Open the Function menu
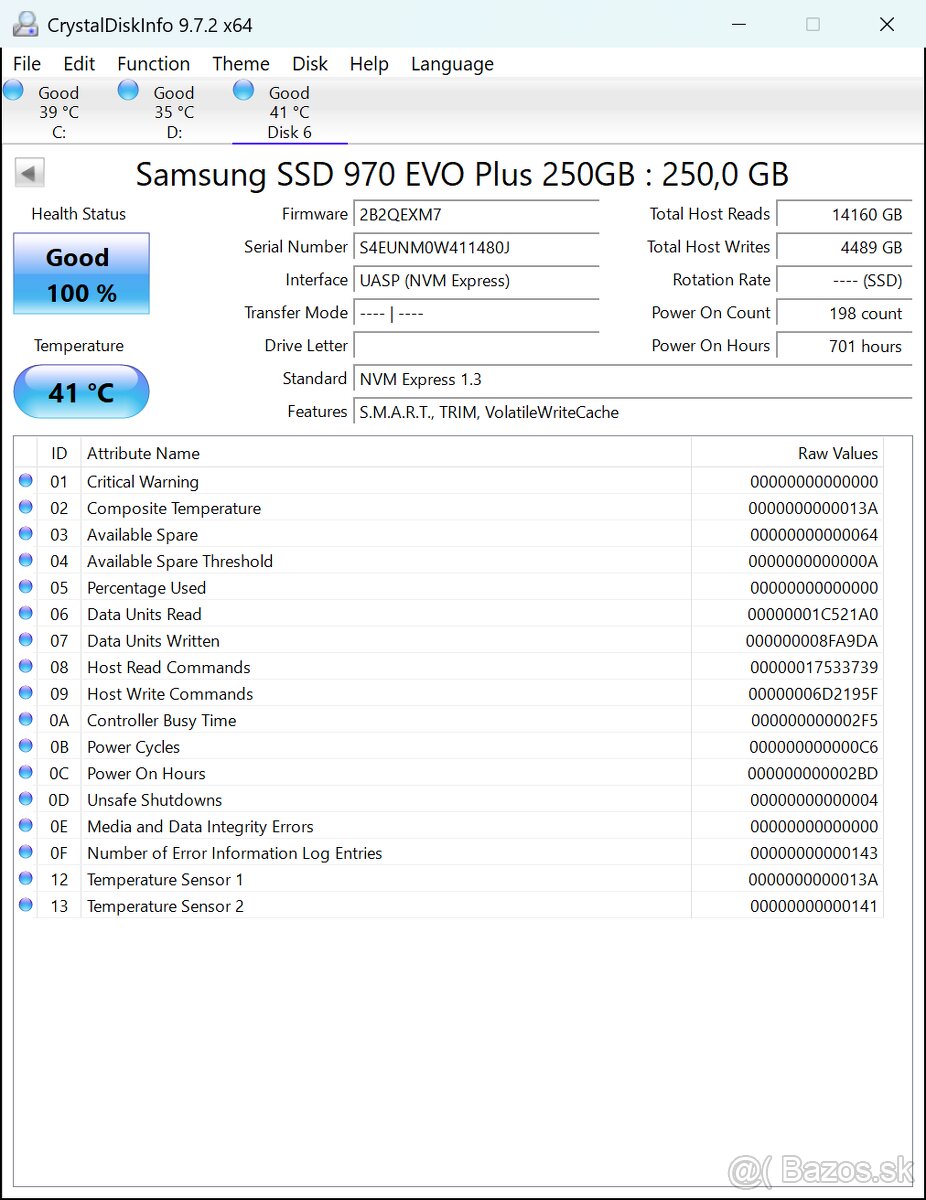Screen dimensions: 926x1200 click(153, 63)
